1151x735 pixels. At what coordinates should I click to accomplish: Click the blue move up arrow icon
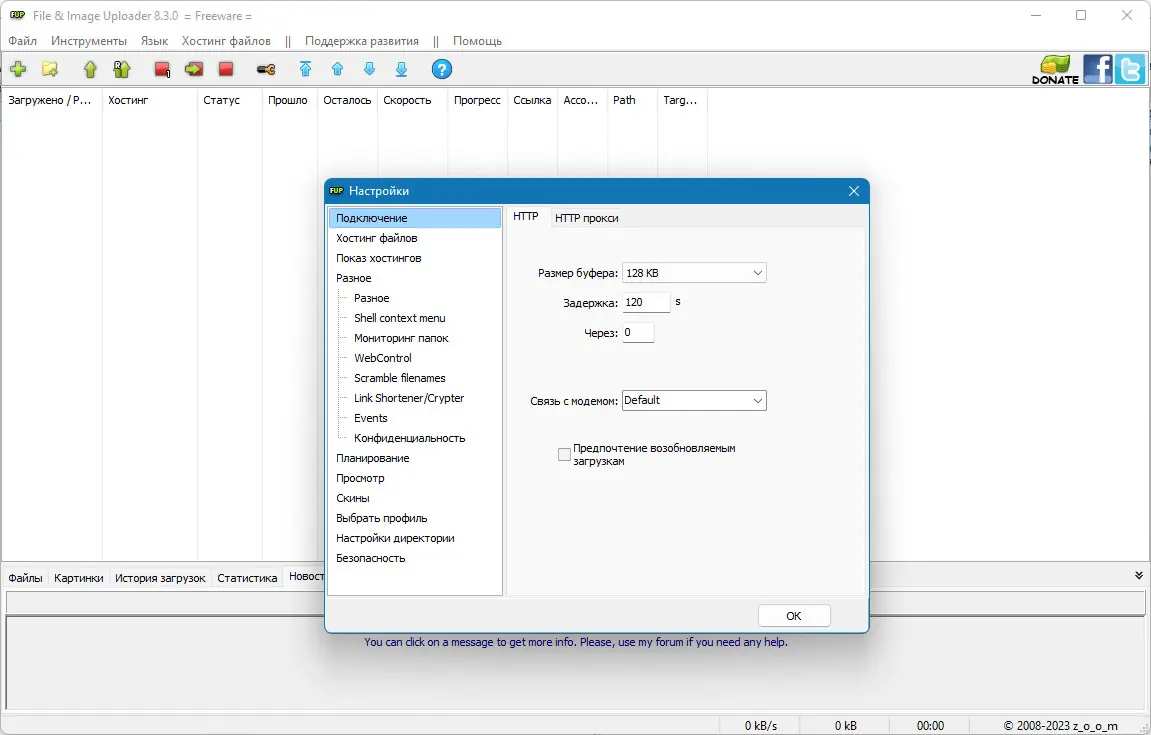pos(338,69)
